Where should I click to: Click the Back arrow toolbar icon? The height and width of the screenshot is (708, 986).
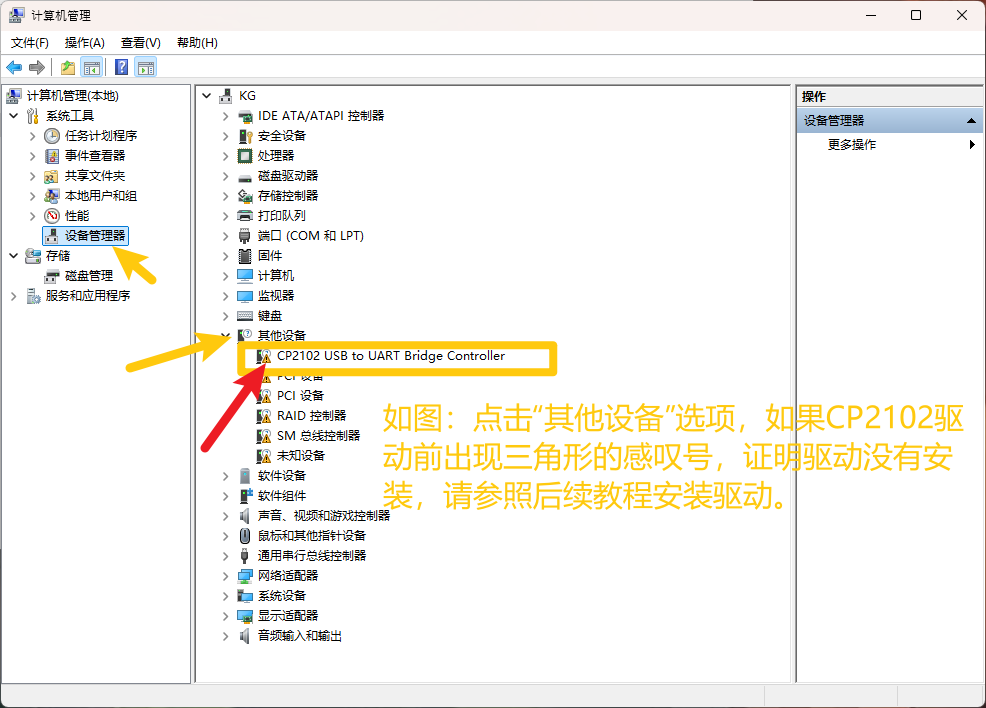click(x=14, y=67)
